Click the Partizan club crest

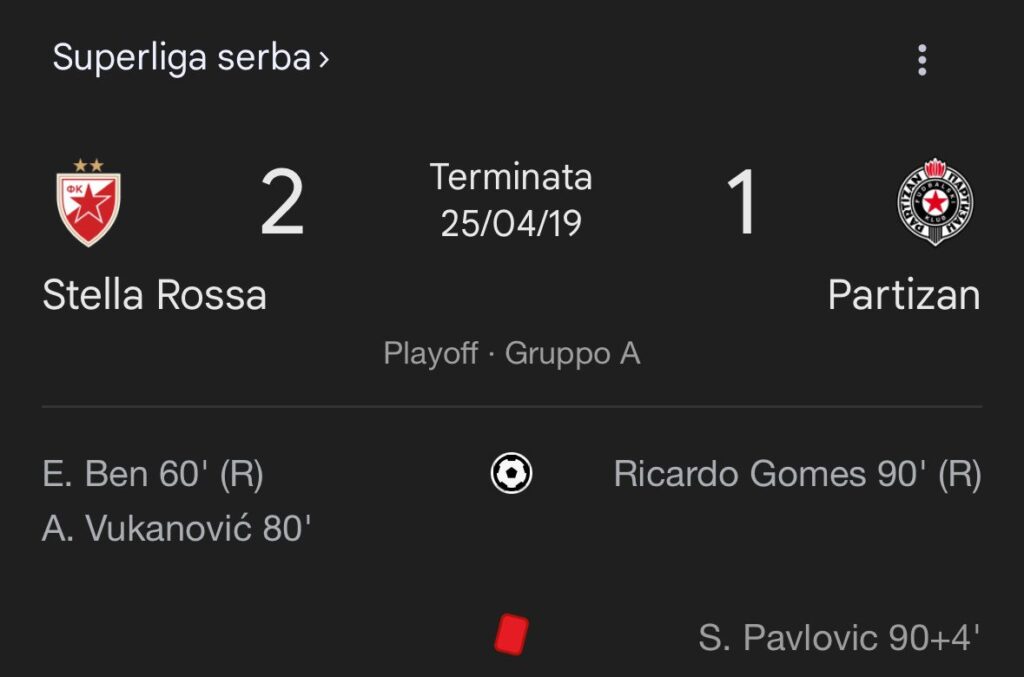pyautogui.click(x=935, y=202)
